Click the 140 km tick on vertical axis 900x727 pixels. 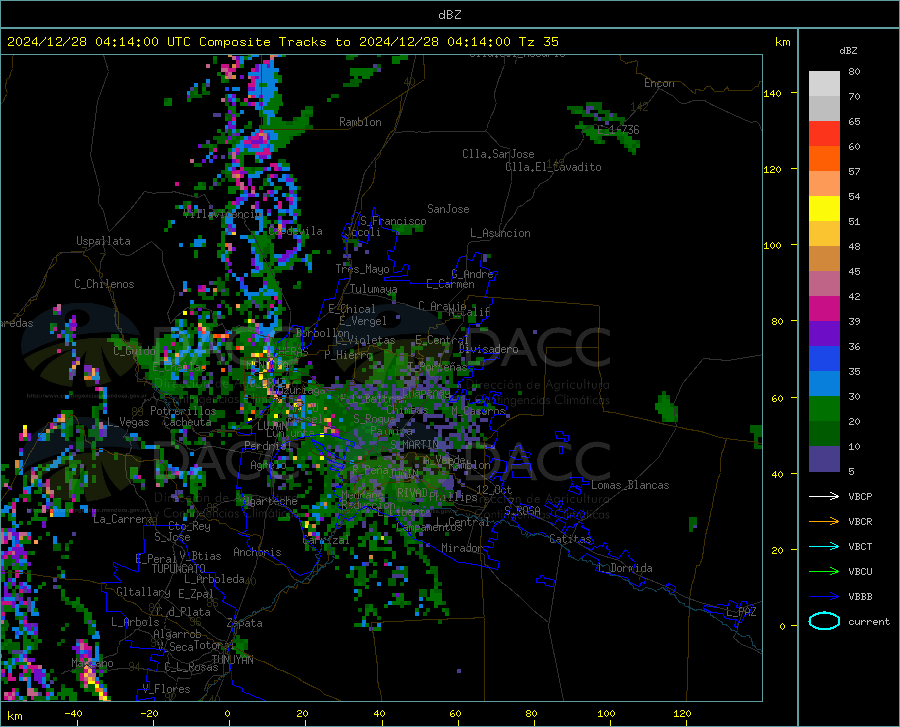tap(772, 93)
